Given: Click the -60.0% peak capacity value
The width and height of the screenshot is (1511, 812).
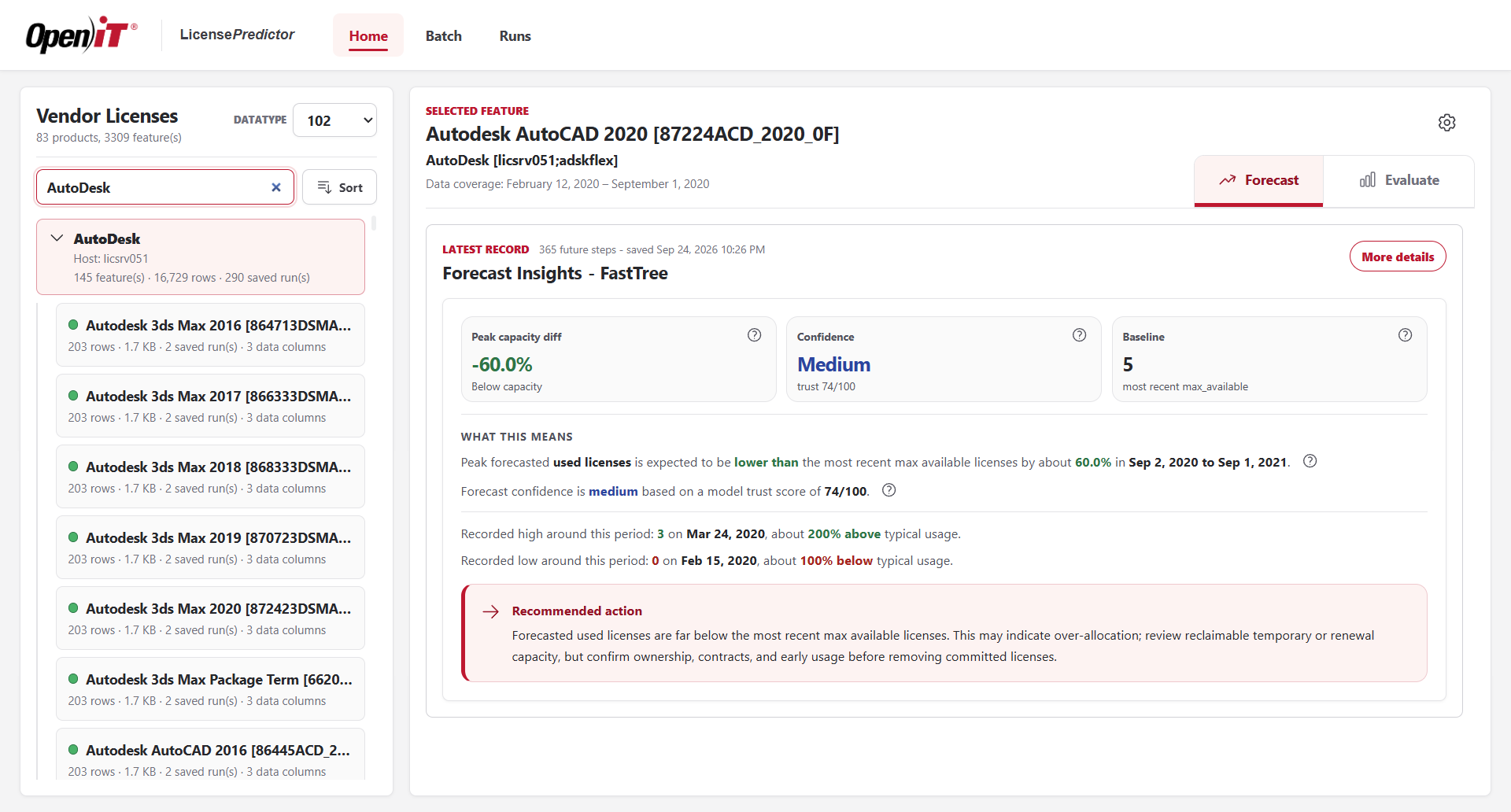Looking at the screenshot, I should point(502,364).
